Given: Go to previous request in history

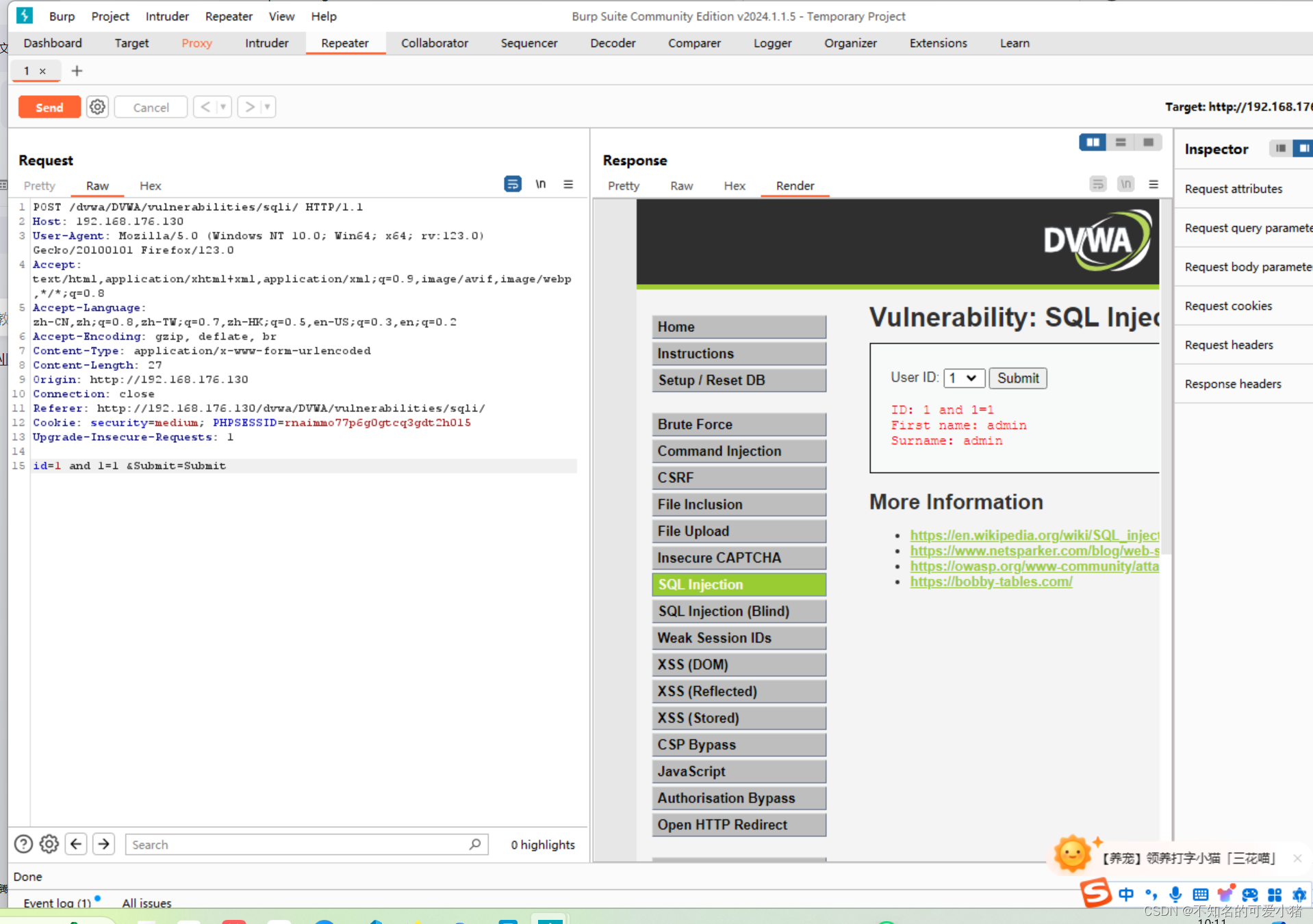Looking at the screenshot, I should [x=205, y=107].
